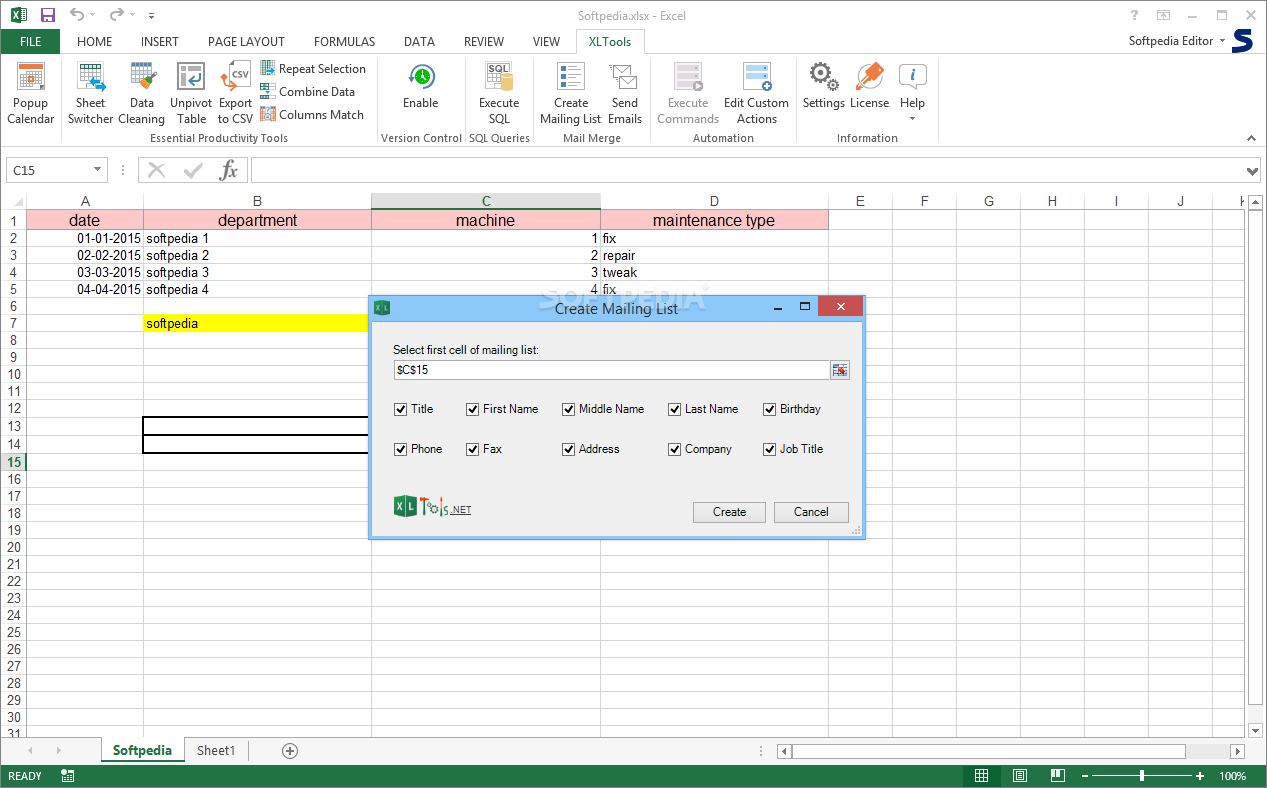
Task: Open XLTools Settings gear
Action: tap(823, 86)
